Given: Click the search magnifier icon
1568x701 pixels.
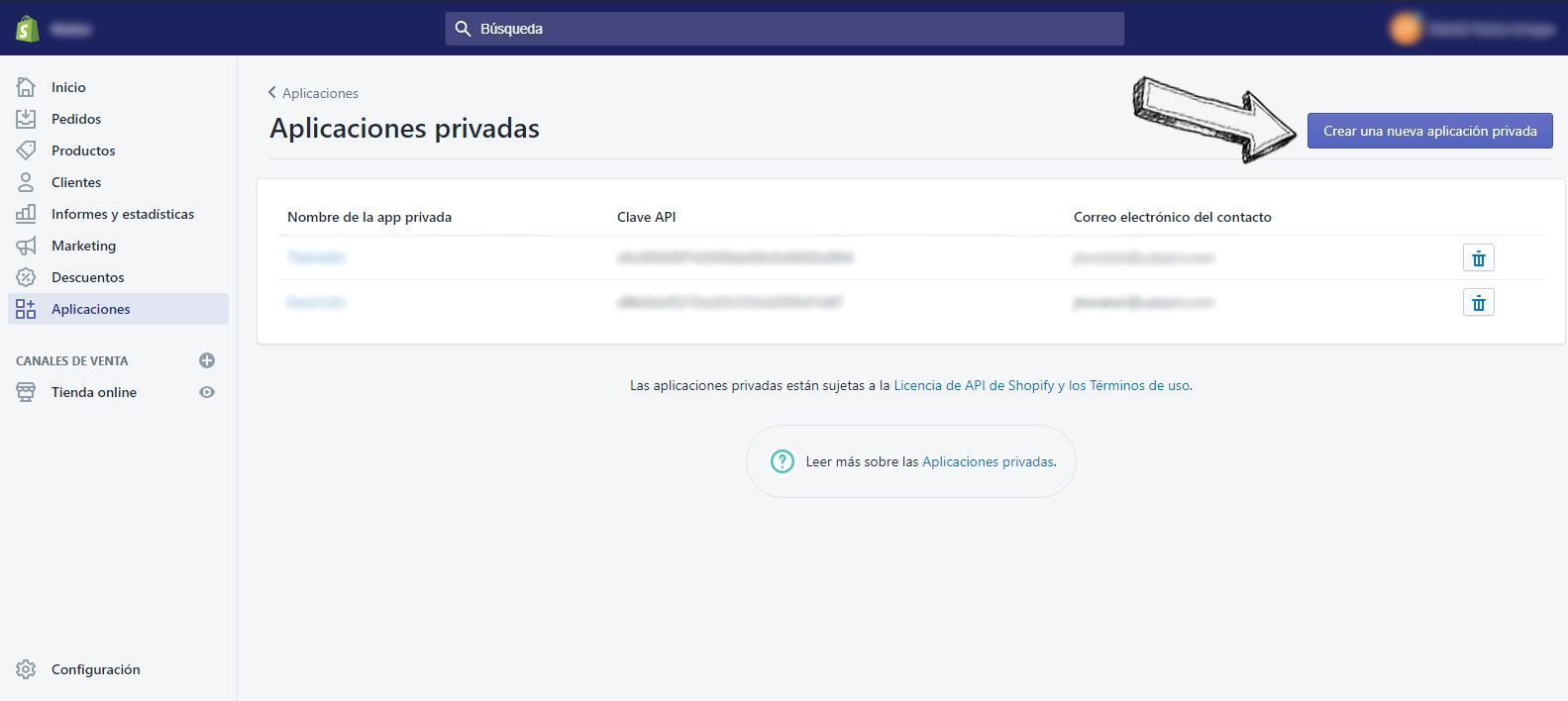Looking at the screenshot, I should (463, 29).
